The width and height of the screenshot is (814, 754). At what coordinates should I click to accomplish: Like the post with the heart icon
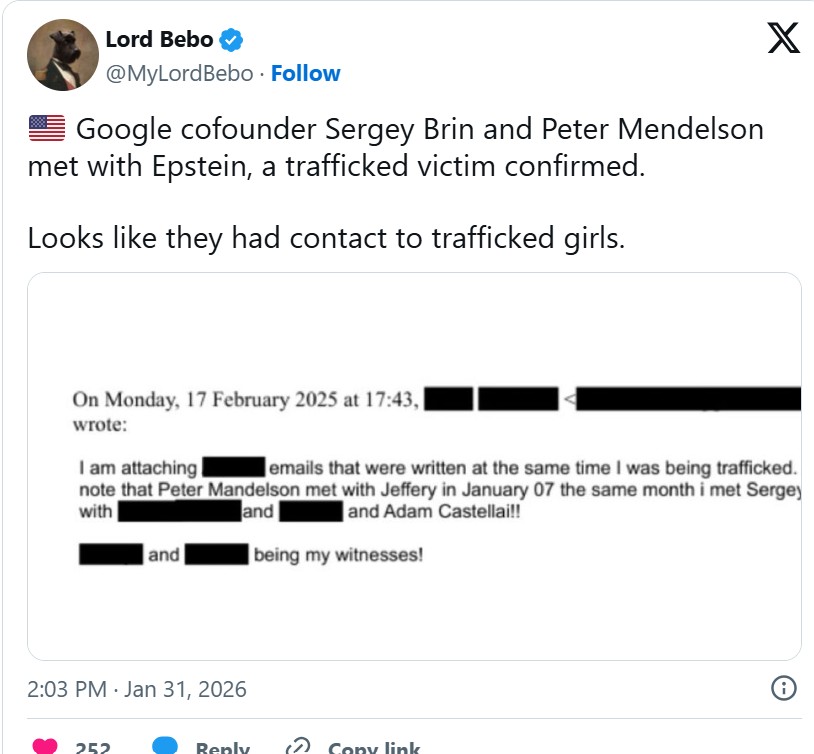(46, 746)
